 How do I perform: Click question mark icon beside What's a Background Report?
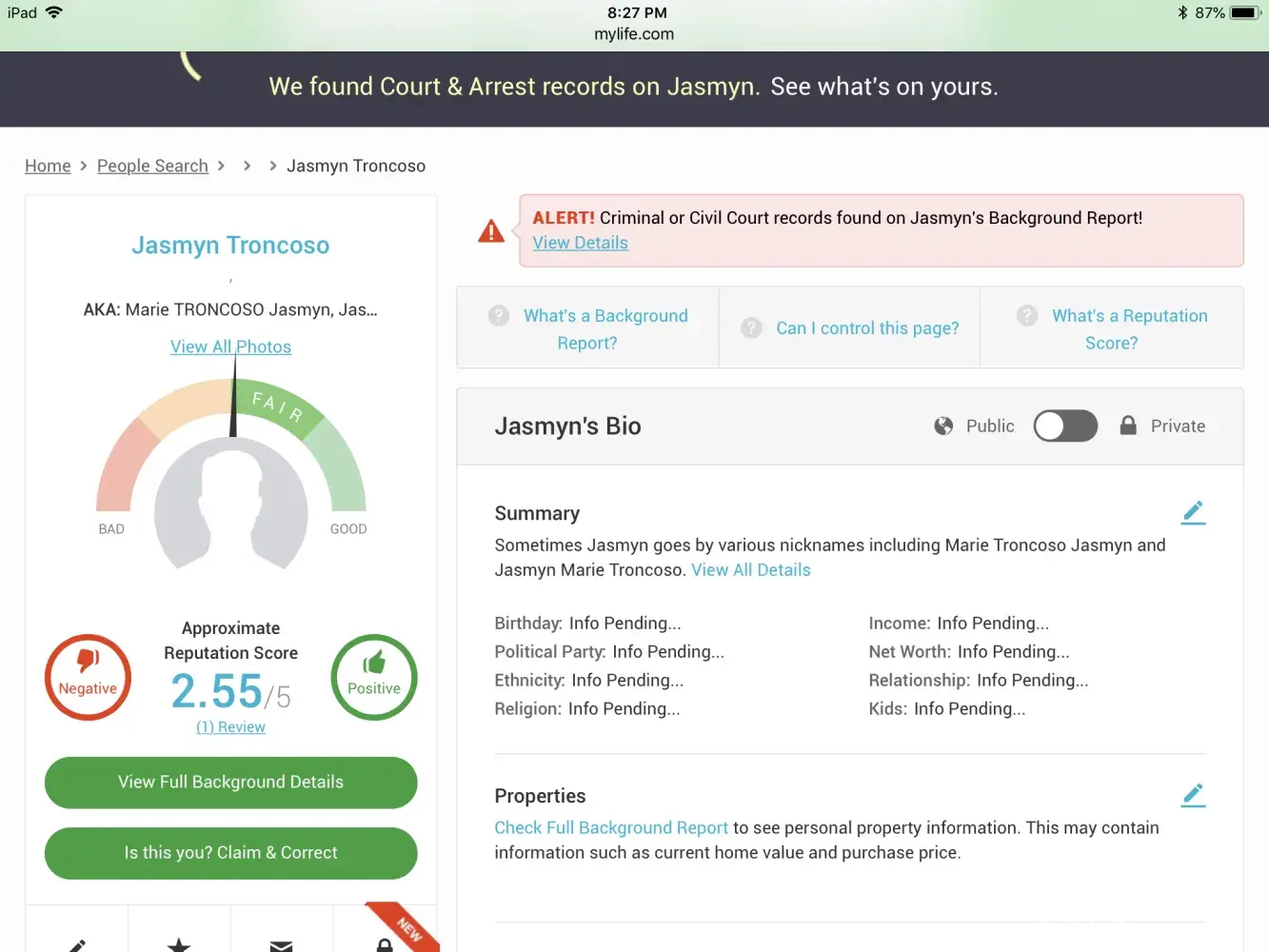[x=499, y=316]
